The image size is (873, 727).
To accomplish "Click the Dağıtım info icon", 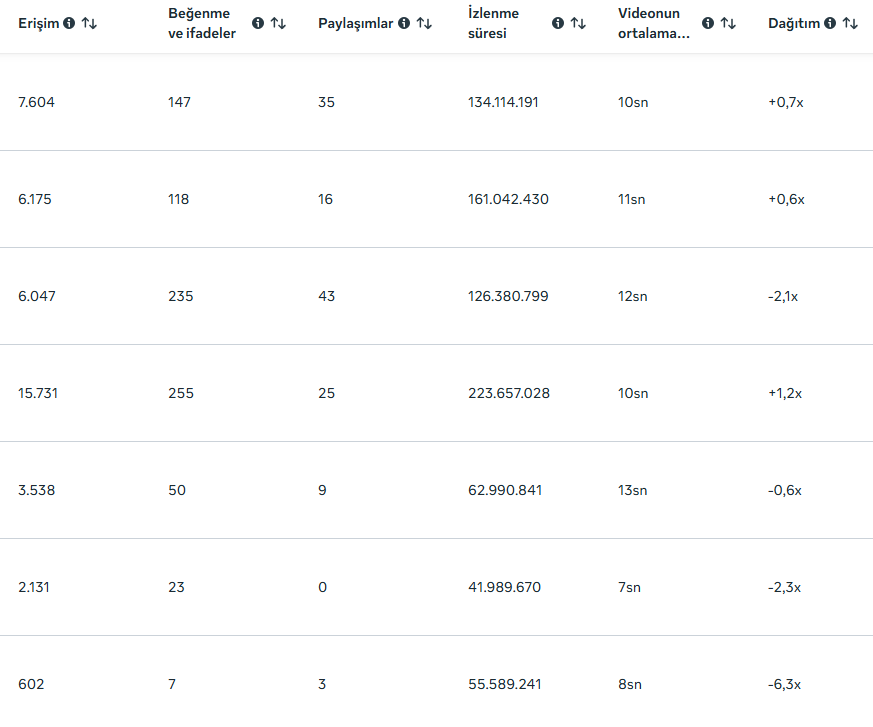I will pos(830,23).
